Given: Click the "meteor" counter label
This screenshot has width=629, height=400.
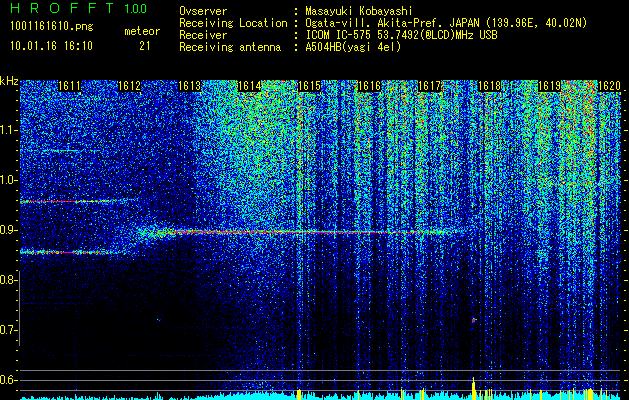Looking at the screenshot, I should tap(142, 31).
